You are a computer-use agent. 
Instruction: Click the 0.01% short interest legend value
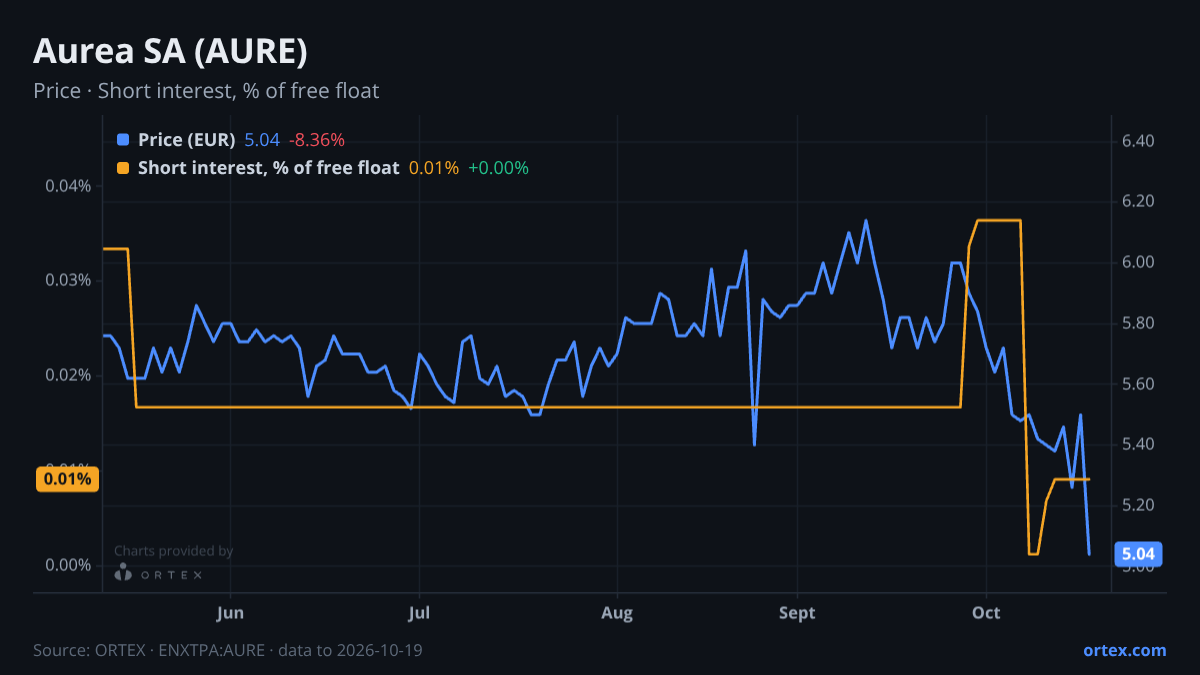[434, 168]
